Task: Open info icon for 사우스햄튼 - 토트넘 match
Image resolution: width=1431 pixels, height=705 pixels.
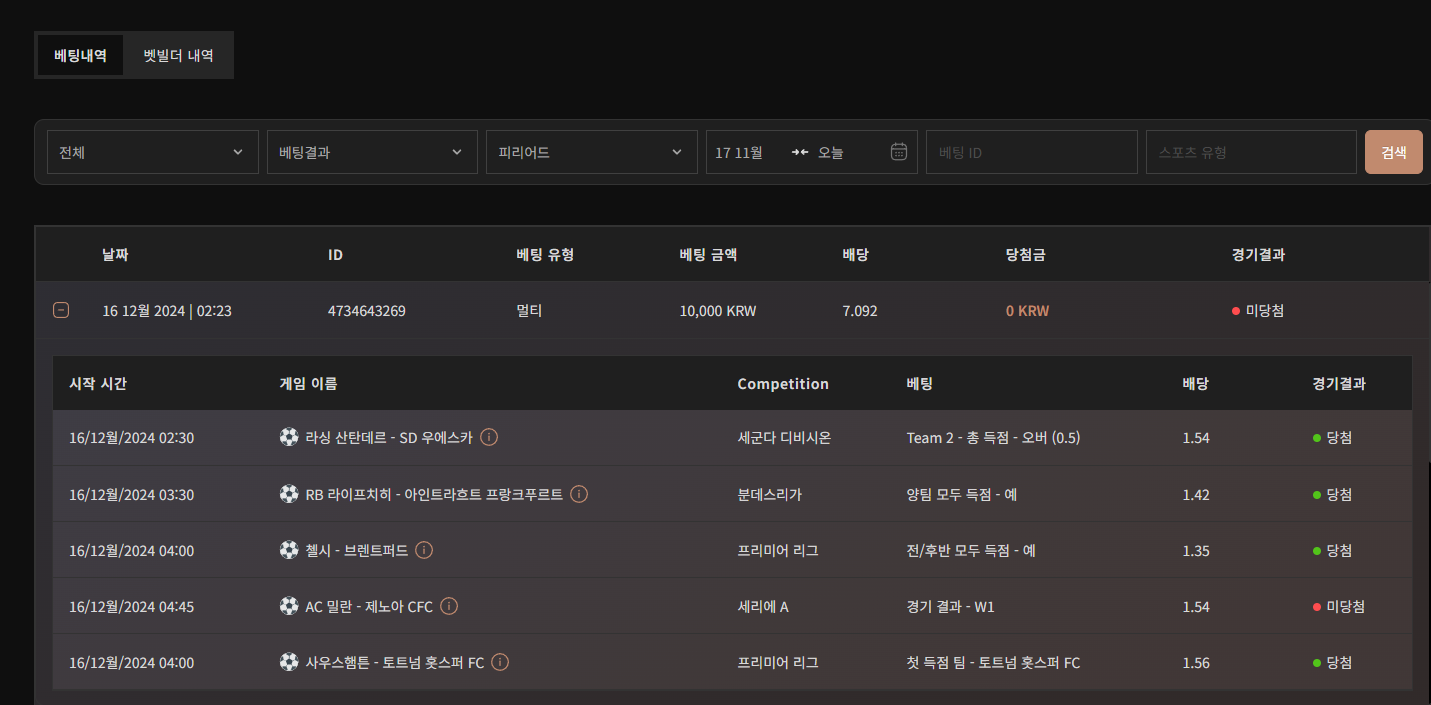Action: pos(500,662)
